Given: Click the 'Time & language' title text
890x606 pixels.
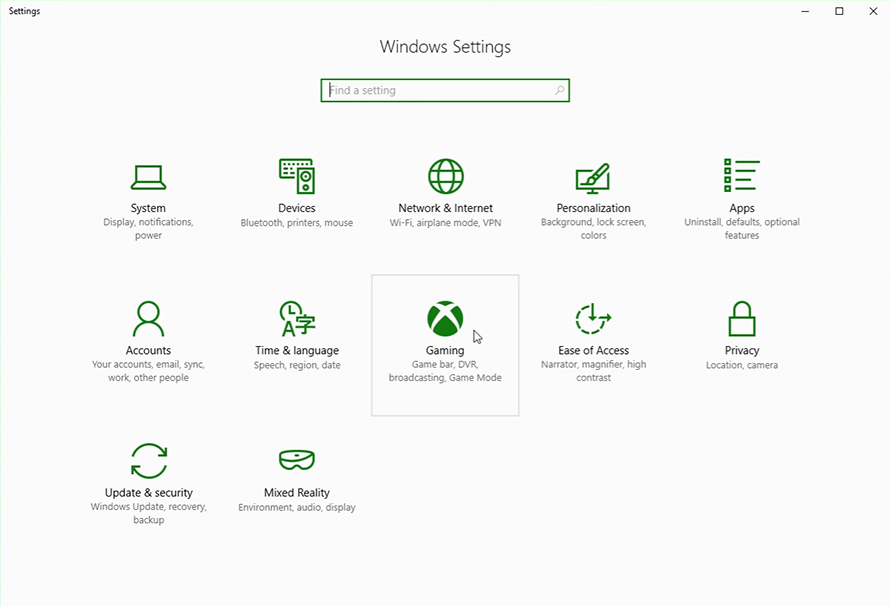Looking at the screenshot, I should (x=297, y=351).
